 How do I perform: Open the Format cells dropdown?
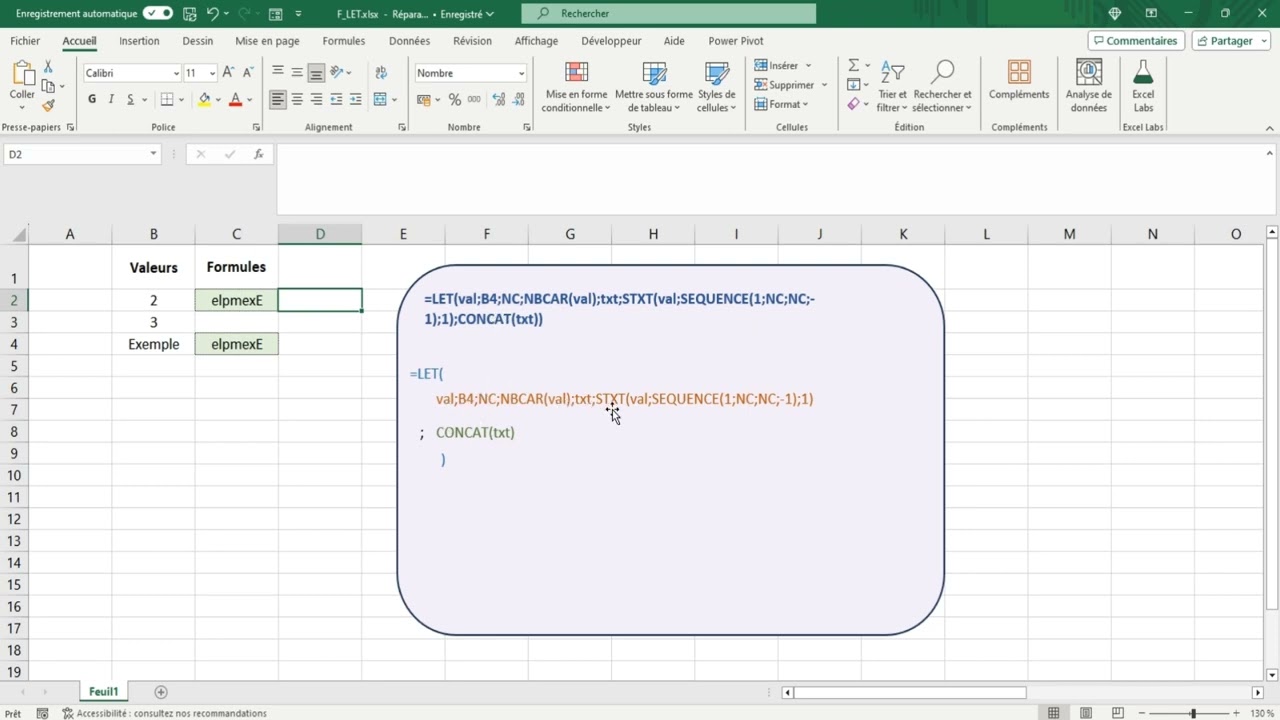click(x=781, y=104)
